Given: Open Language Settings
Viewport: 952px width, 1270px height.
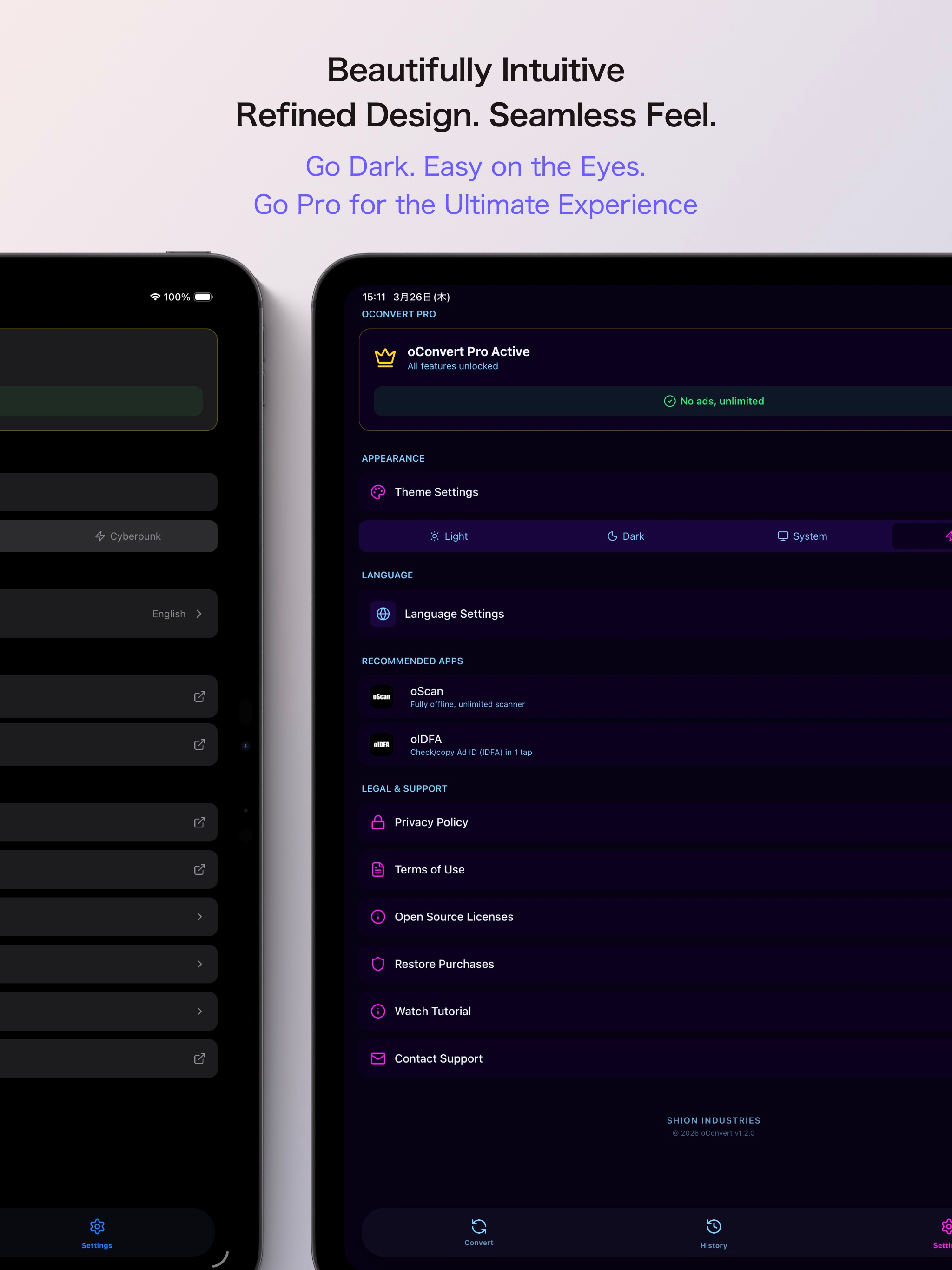Looking at the screenshot, I should (655, 614).
